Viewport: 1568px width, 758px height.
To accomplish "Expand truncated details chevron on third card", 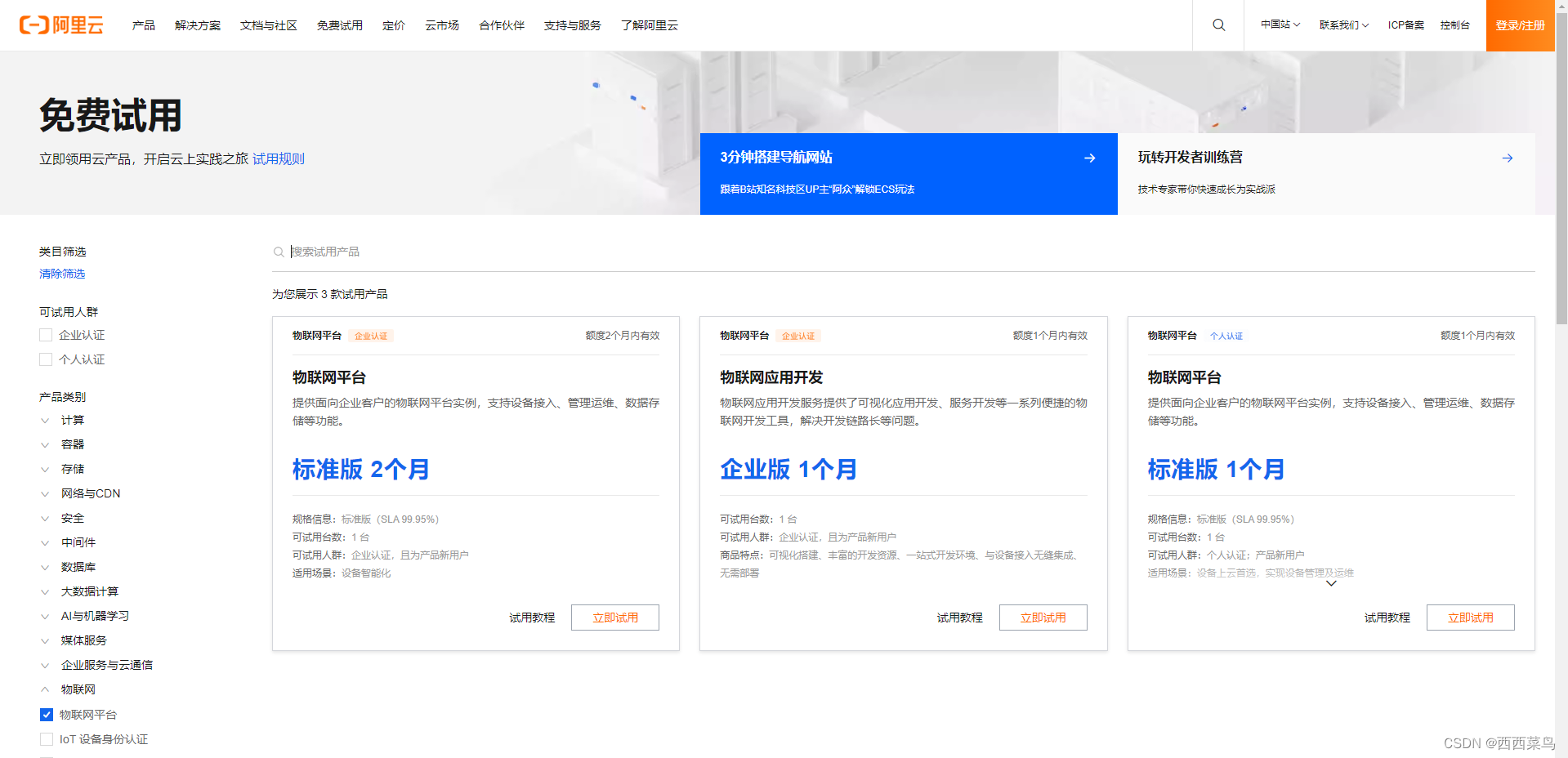I will click(1331, 583).
